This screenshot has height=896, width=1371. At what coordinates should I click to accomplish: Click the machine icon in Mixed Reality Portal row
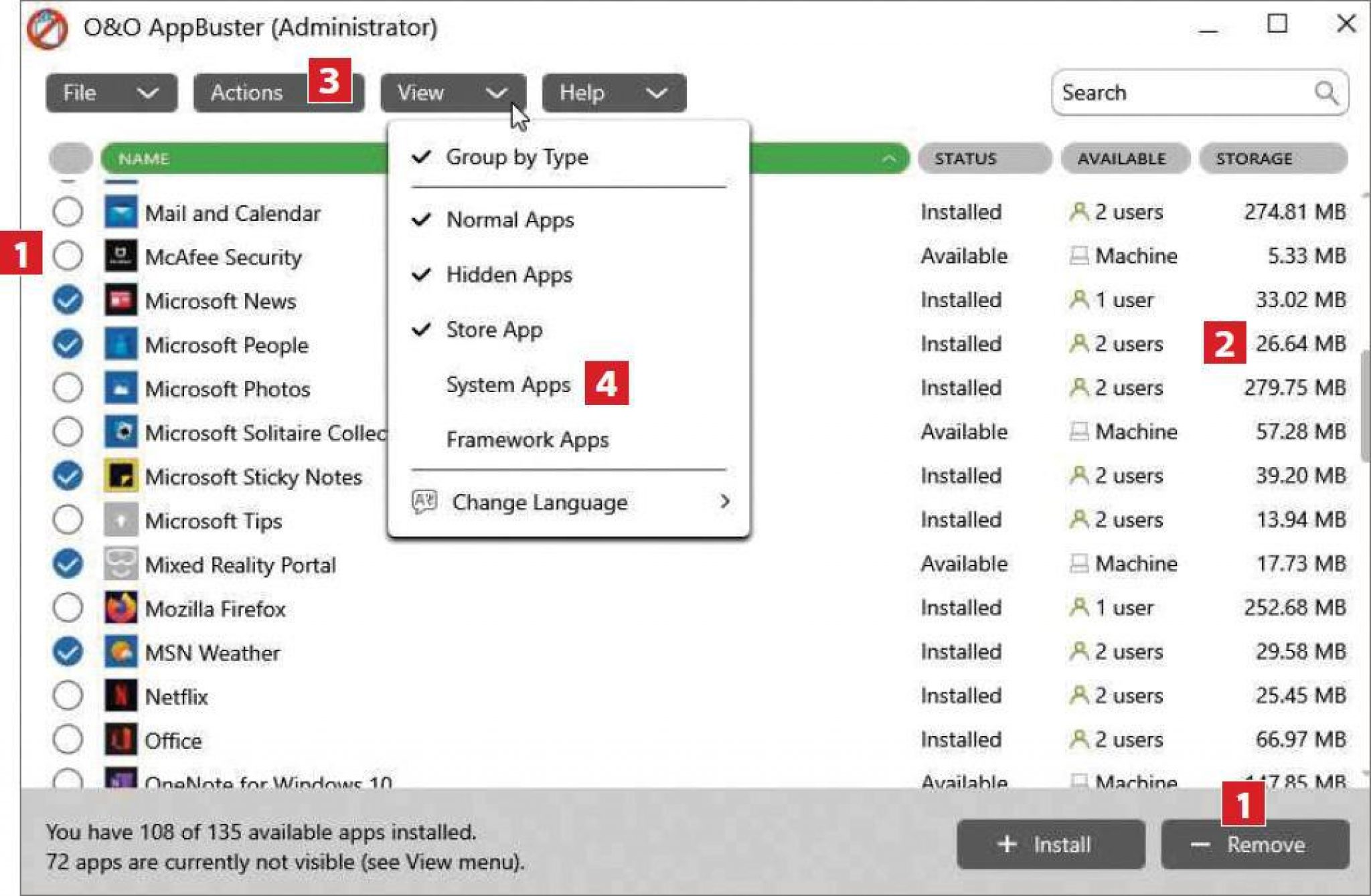tap(1078, 563)
